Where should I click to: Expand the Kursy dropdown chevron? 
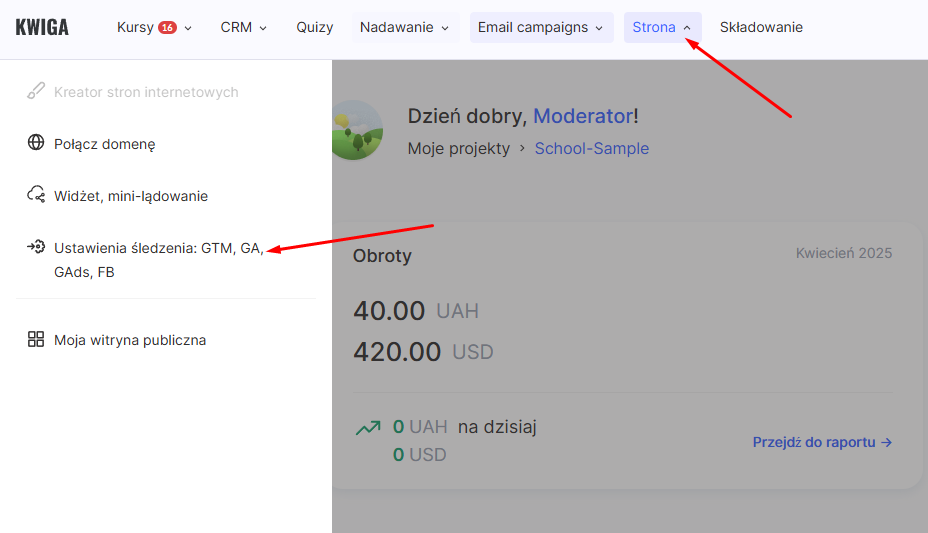(188, 28)
